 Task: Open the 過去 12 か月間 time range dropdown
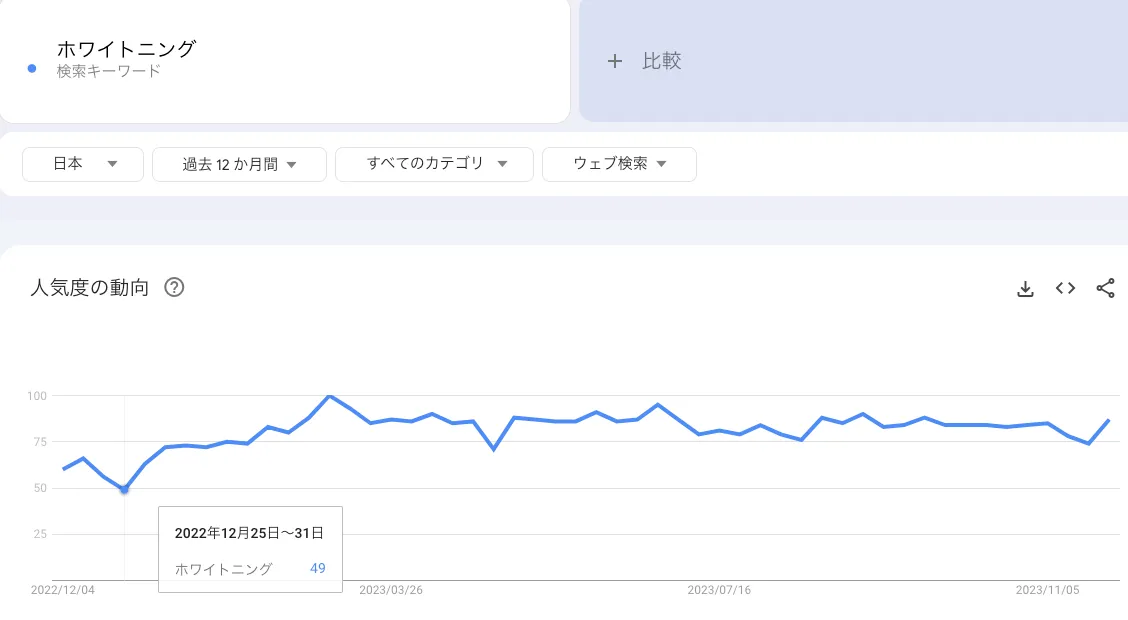[x=239, y=164]
